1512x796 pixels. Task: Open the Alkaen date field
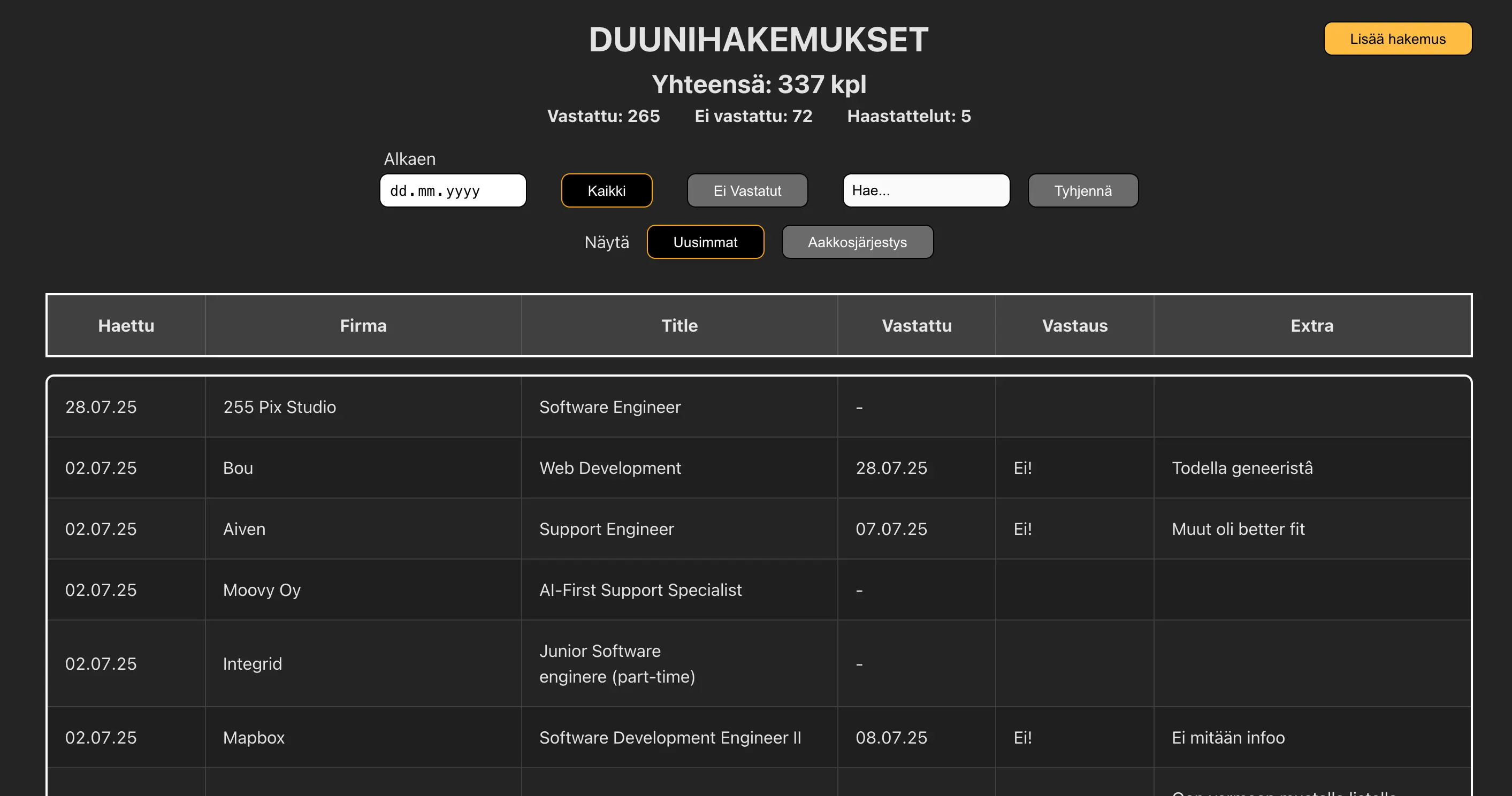[x=453, y=190]
